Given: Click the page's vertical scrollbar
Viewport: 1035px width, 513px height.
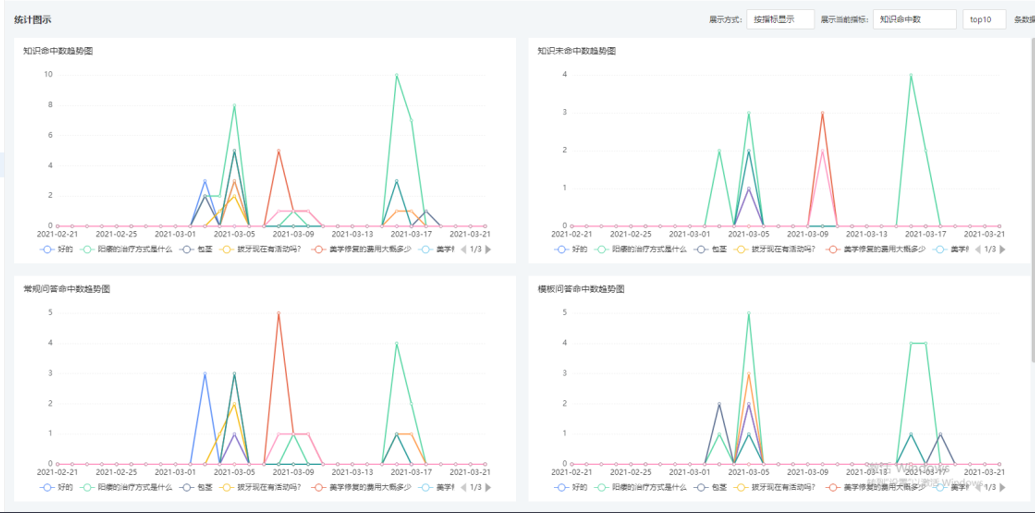Looking at the screenshot, I should tap(1032, 198).
